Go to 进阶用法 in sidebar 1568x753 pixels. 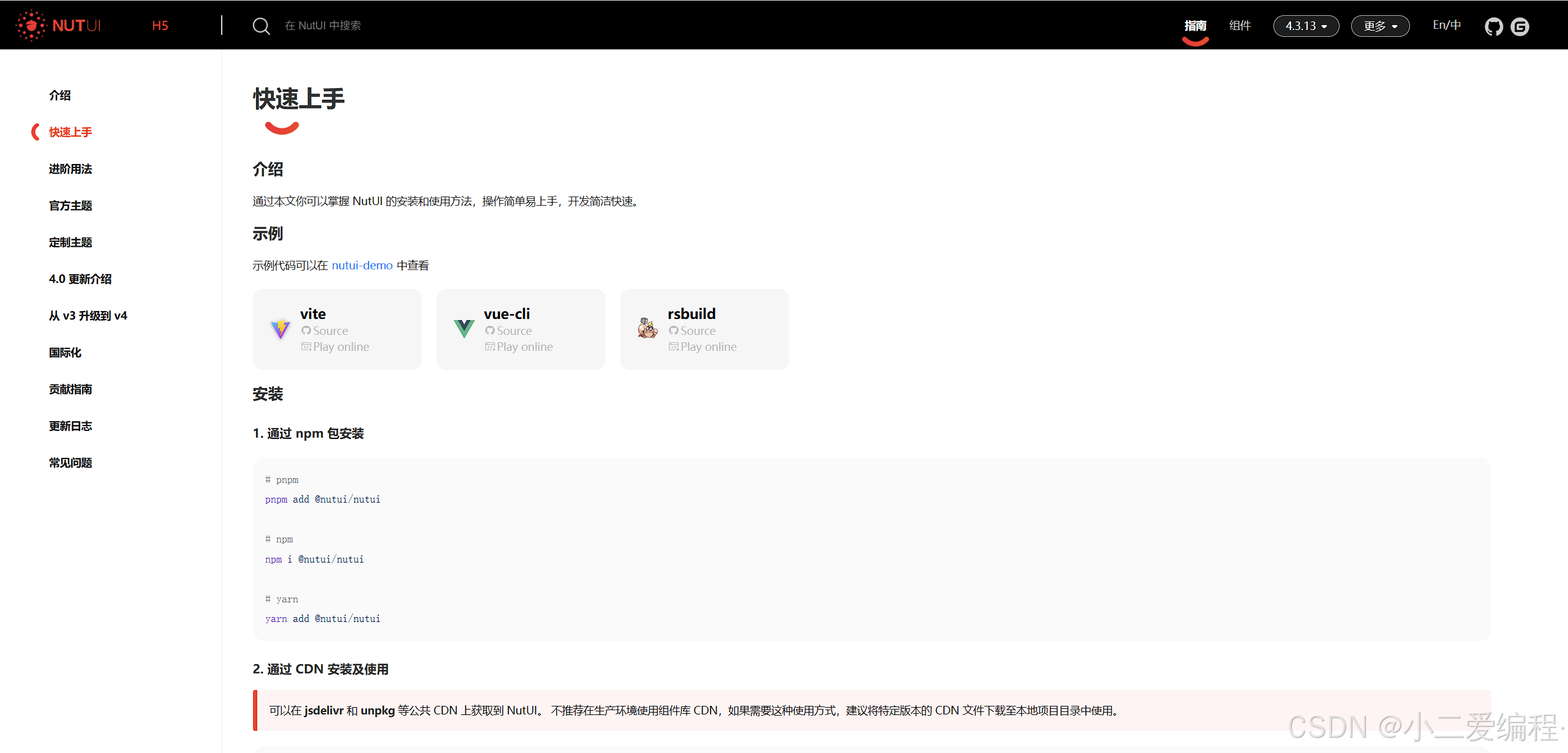pyautogui.click(x=70, y=169)
